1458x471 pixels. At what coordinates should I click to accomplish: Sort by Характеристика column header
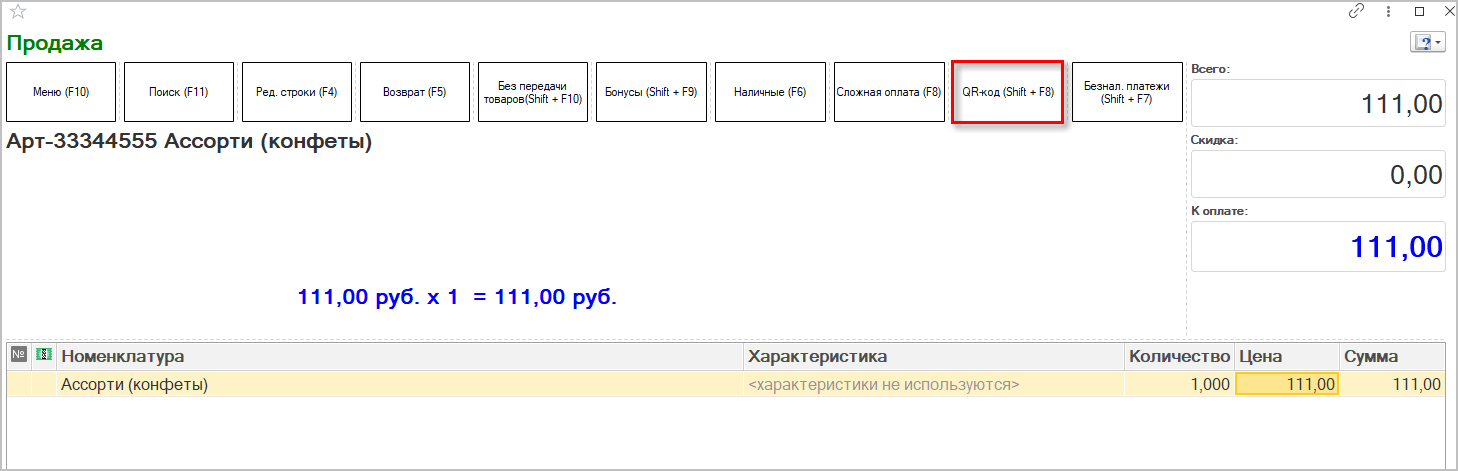click(x=934, y=356)
